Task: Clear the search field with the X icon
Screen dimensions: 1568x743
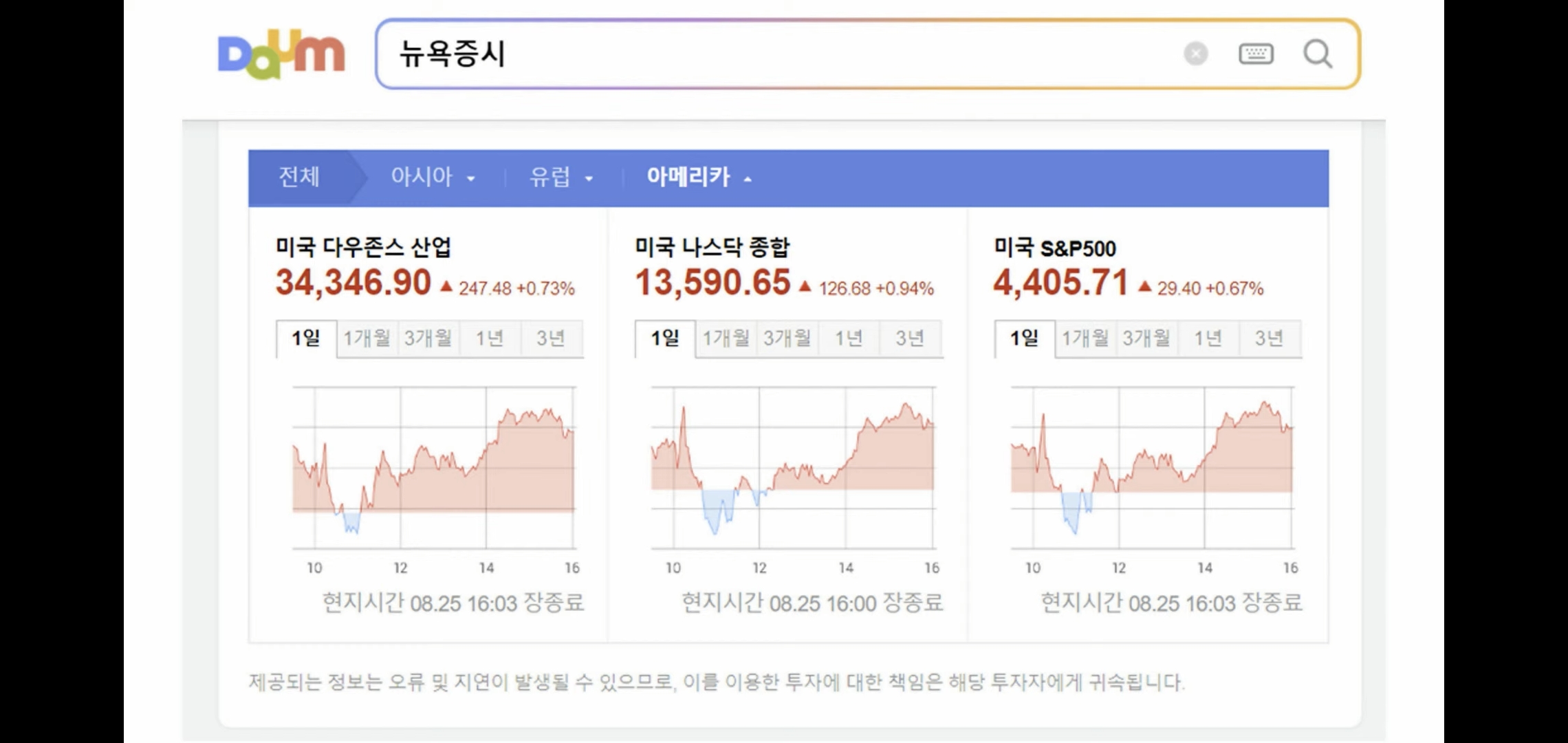Action: click(x=1196, y=54)
